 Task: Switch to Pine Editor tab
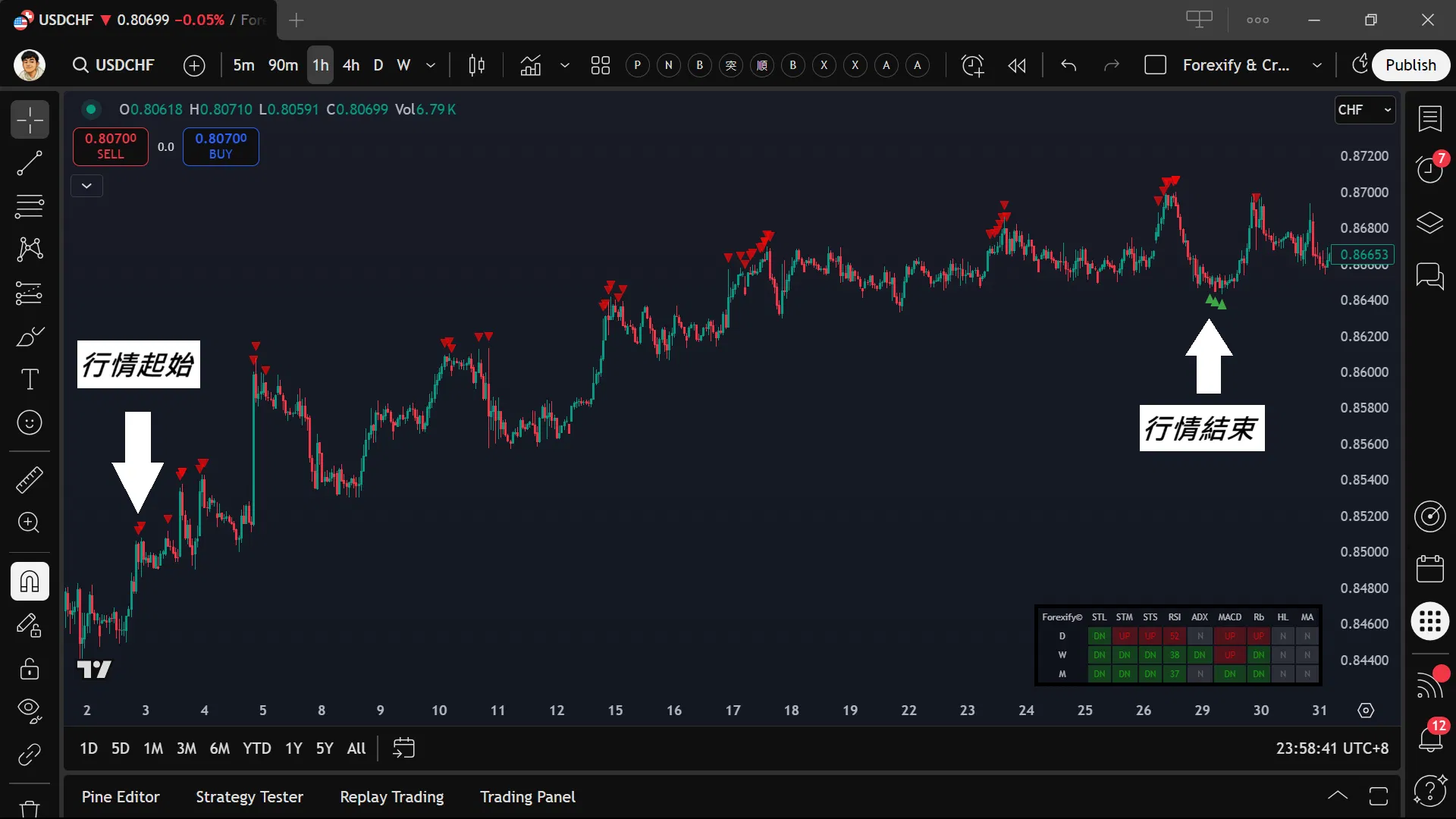tap(121, 797)
